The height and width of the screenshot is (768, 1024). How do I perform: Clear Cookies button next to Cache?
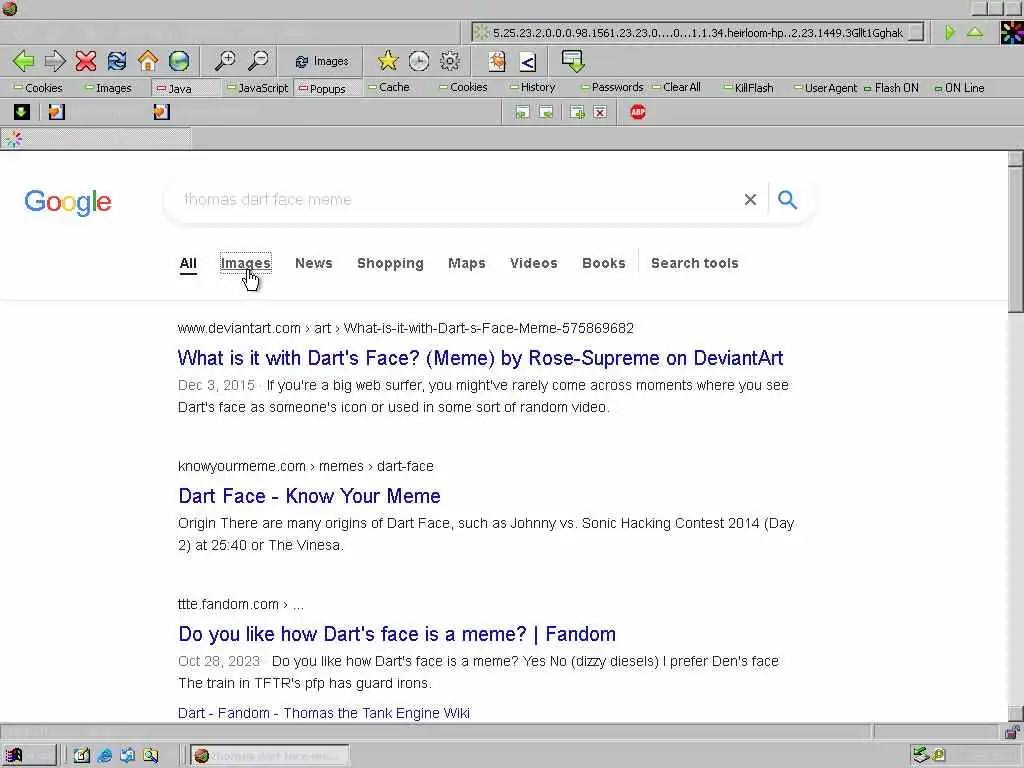click(x=463, y=88)
